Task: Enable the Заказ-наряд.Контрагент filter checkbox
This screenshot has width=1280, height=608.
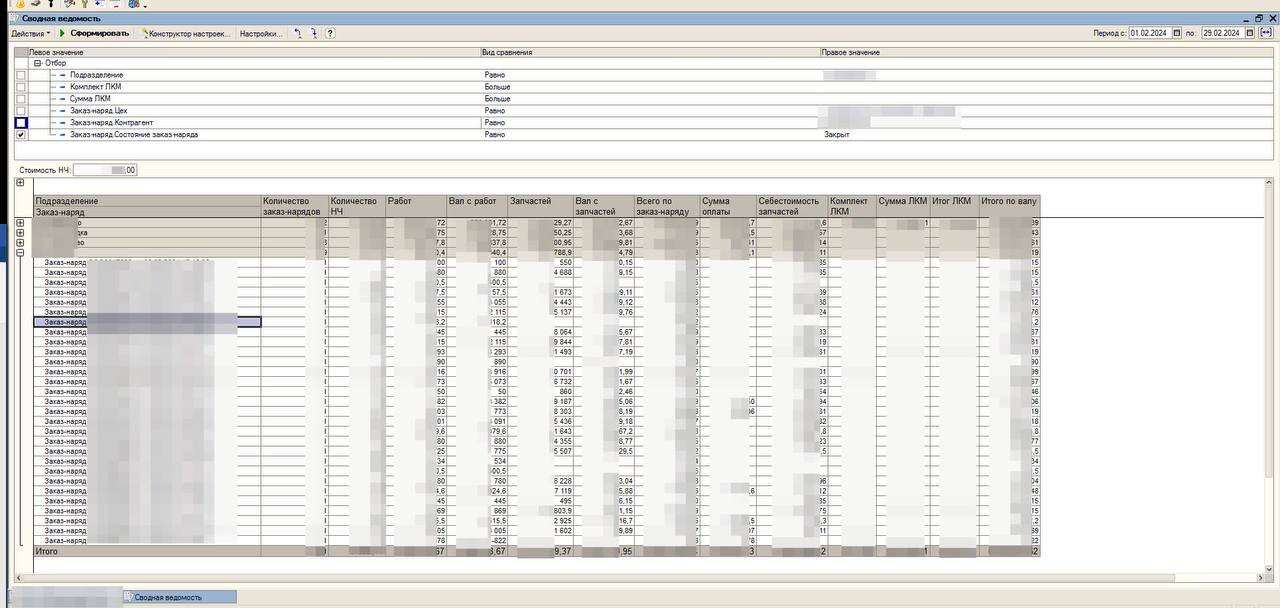Action: pyautogui.click(x=21, y=123)
